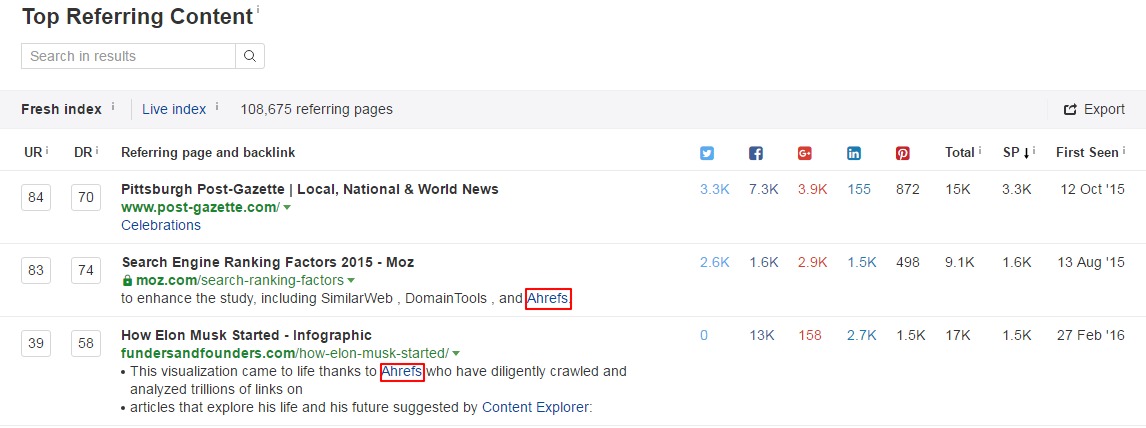Click Total value 15K
The width and height of the screenshot is (1146, 428).
click(957, 189)
